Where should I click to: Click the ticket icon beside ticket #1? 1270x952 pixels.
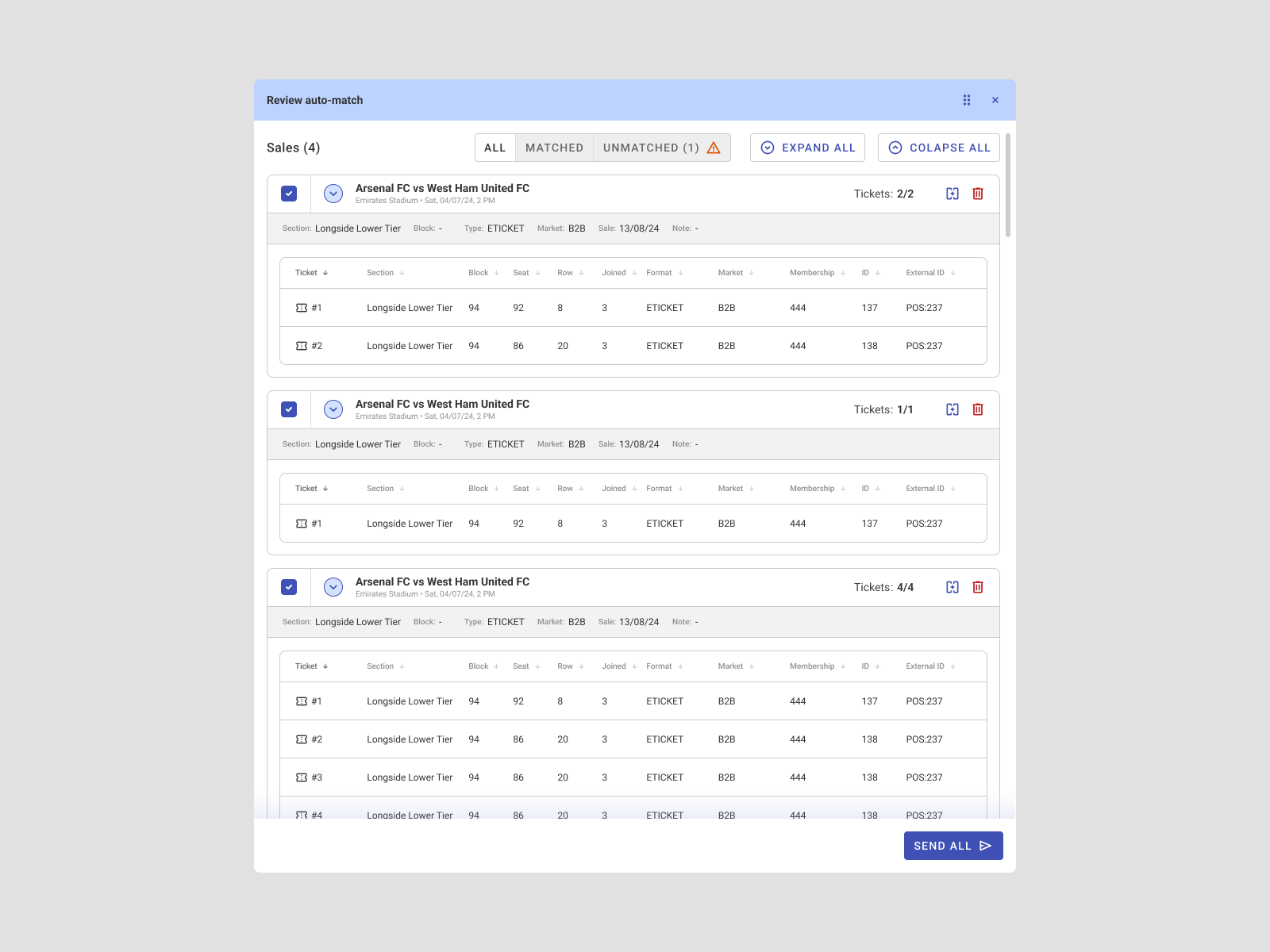pos(302,308)
